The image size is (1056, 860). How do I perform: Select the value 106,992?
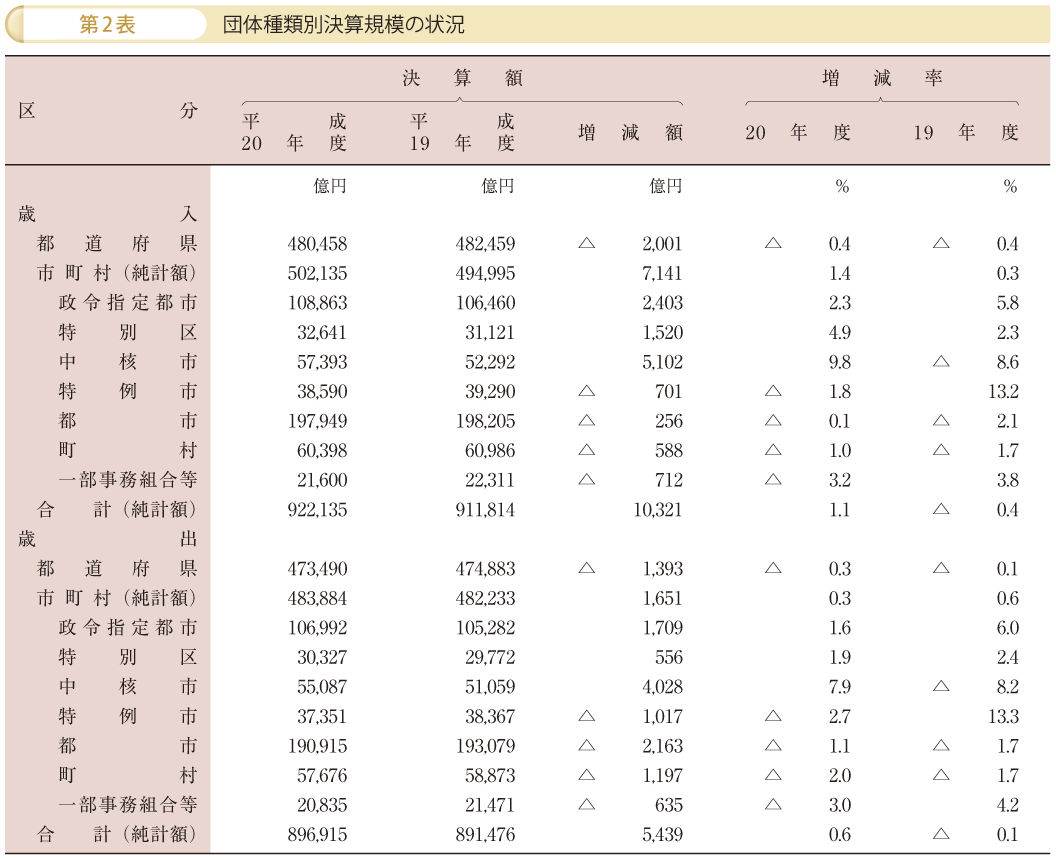coord(317,628)
